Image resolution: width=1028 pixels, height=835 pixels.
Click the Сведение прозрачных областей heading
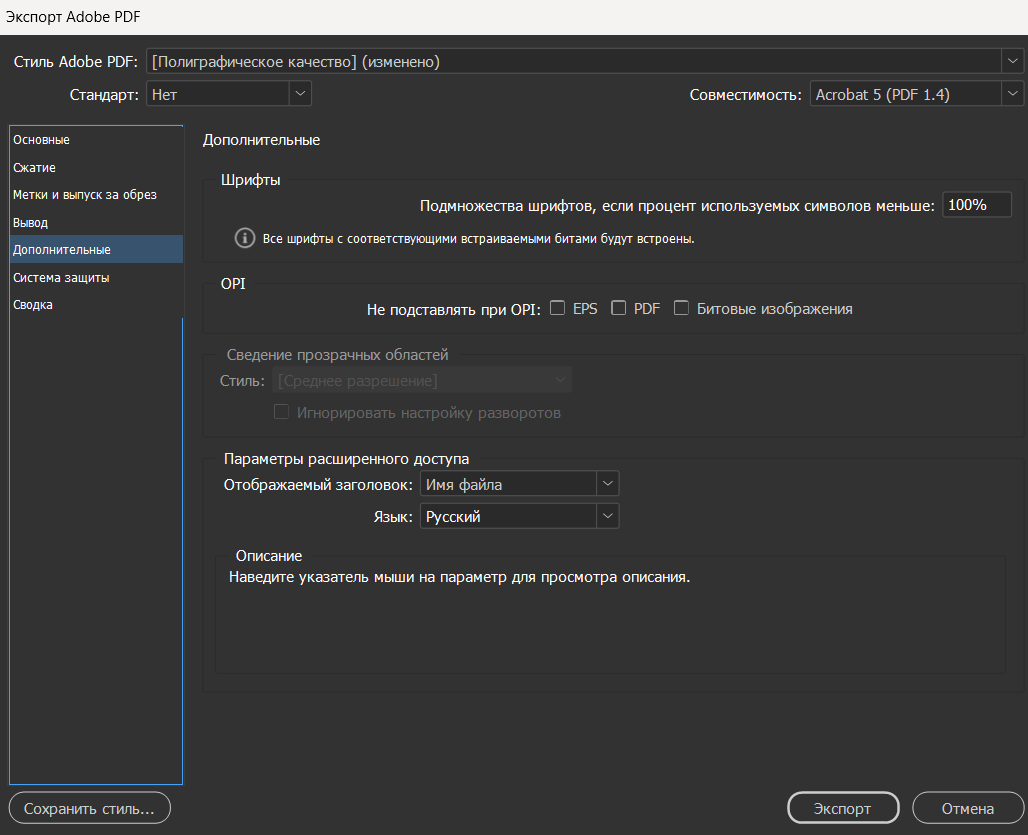[x=337, y=355]
